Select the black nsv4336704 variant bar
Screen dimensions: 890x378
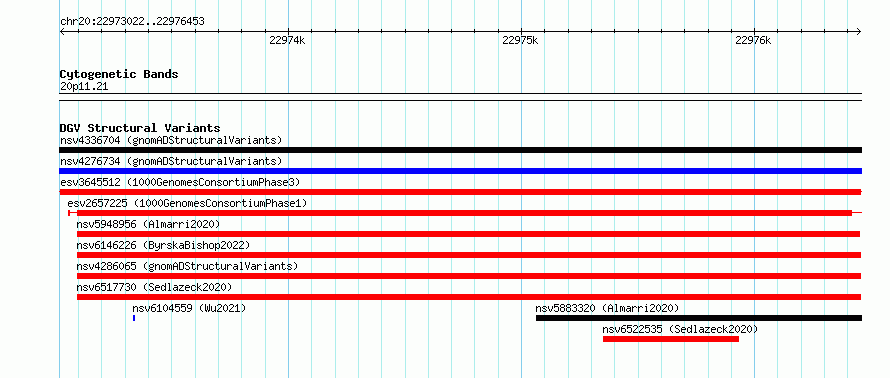pos(460,150)
